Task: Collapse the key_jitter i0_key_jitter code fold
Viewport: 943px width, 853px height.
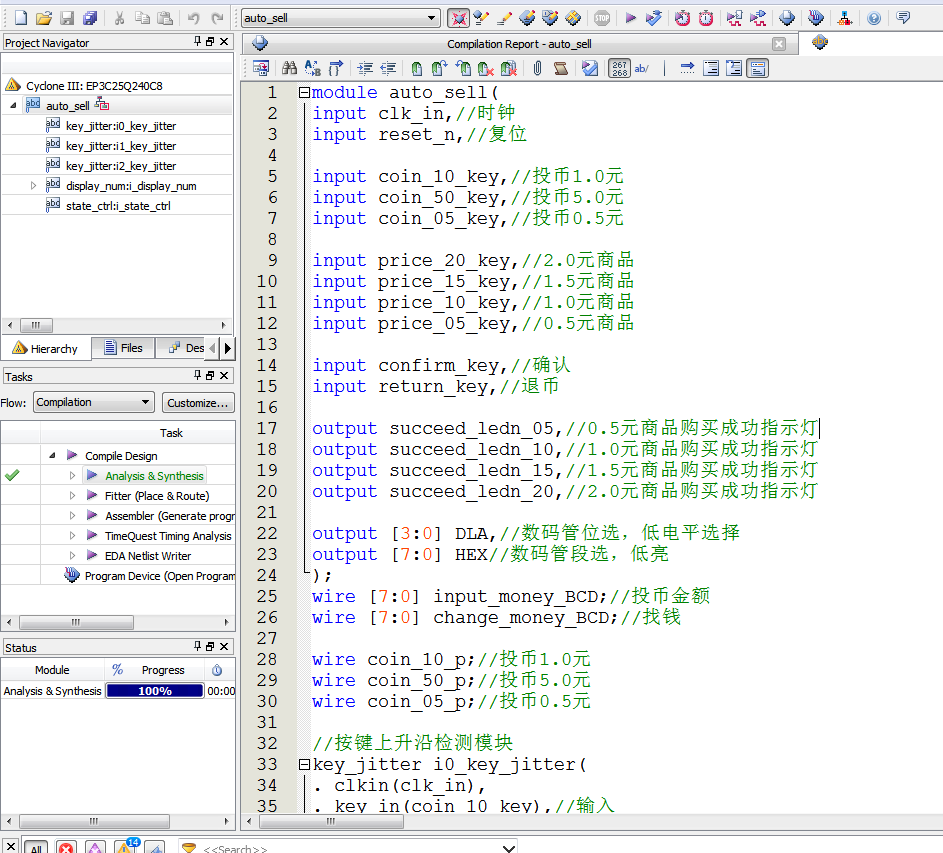Action: [304, 765]
